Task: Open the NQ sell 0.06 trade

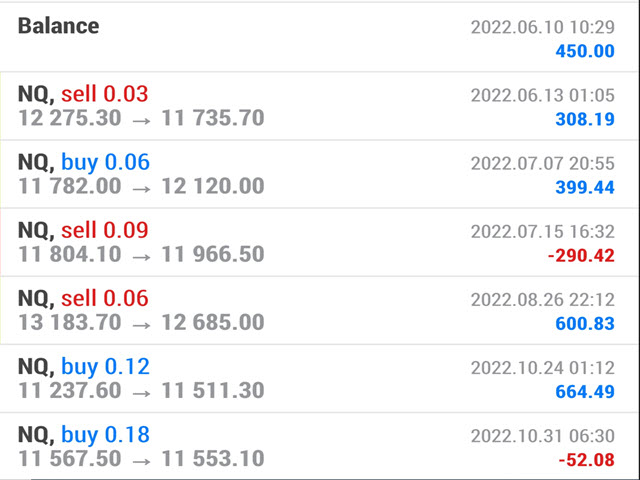Action: pos(319,311)
